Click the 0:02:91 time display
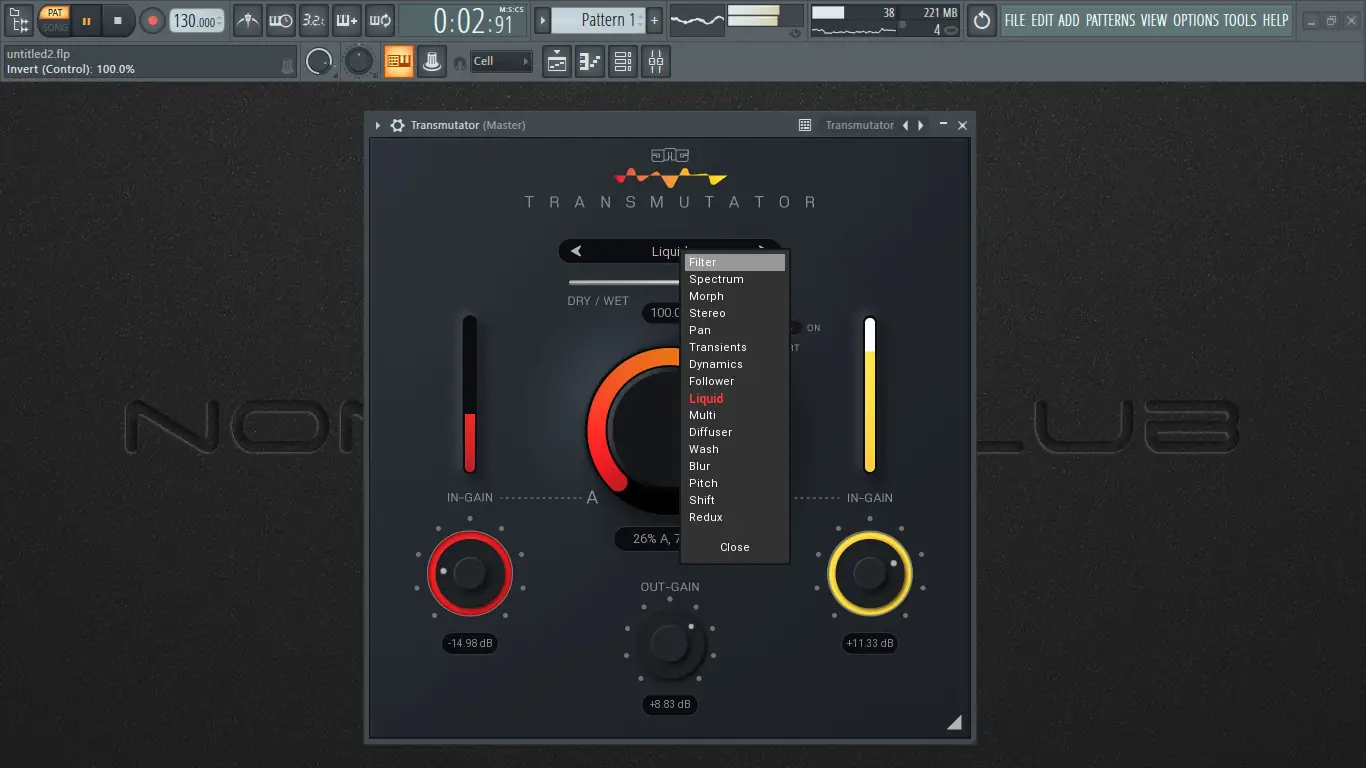 click(x=464, y=20)
